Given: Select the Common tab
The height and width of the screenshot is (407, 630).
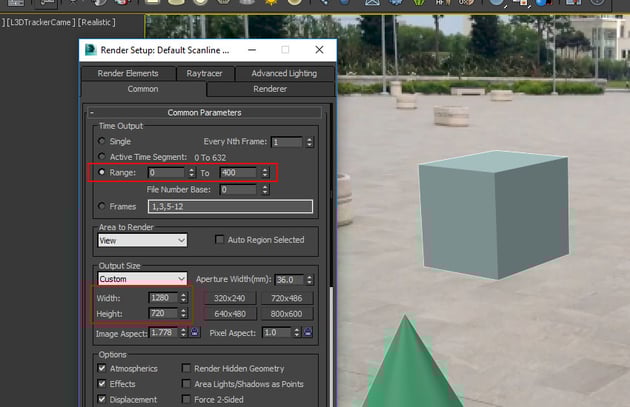Looking at the screenshot, I should coord(143,89).
